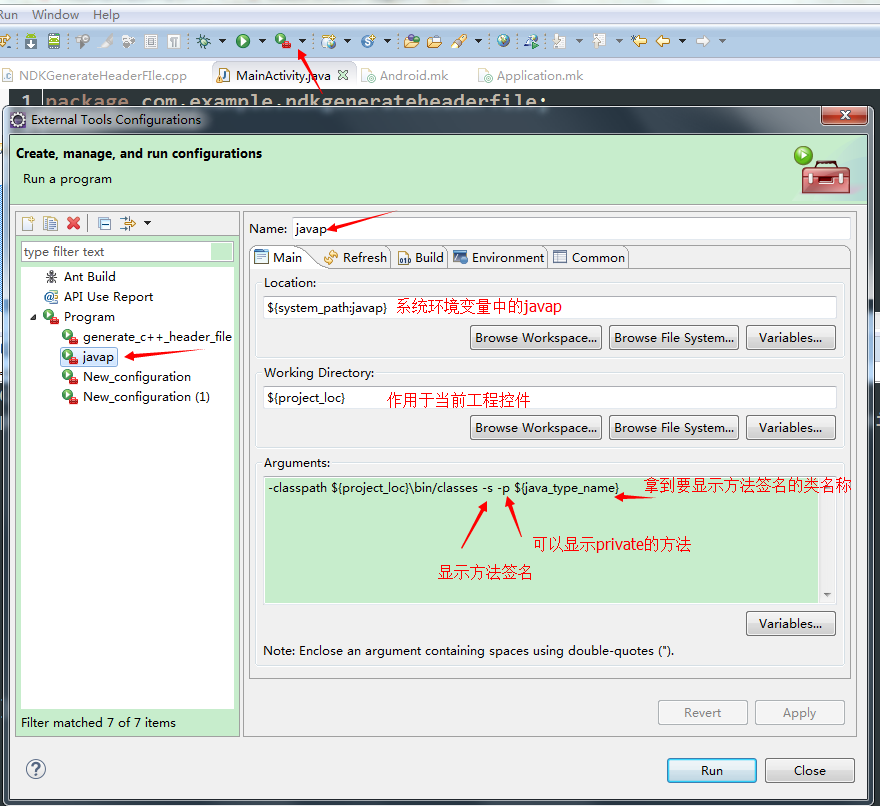The width and height of the screenshot is (880, 806).
Task: Click the Run button in dialog
Action: (712, 771)
